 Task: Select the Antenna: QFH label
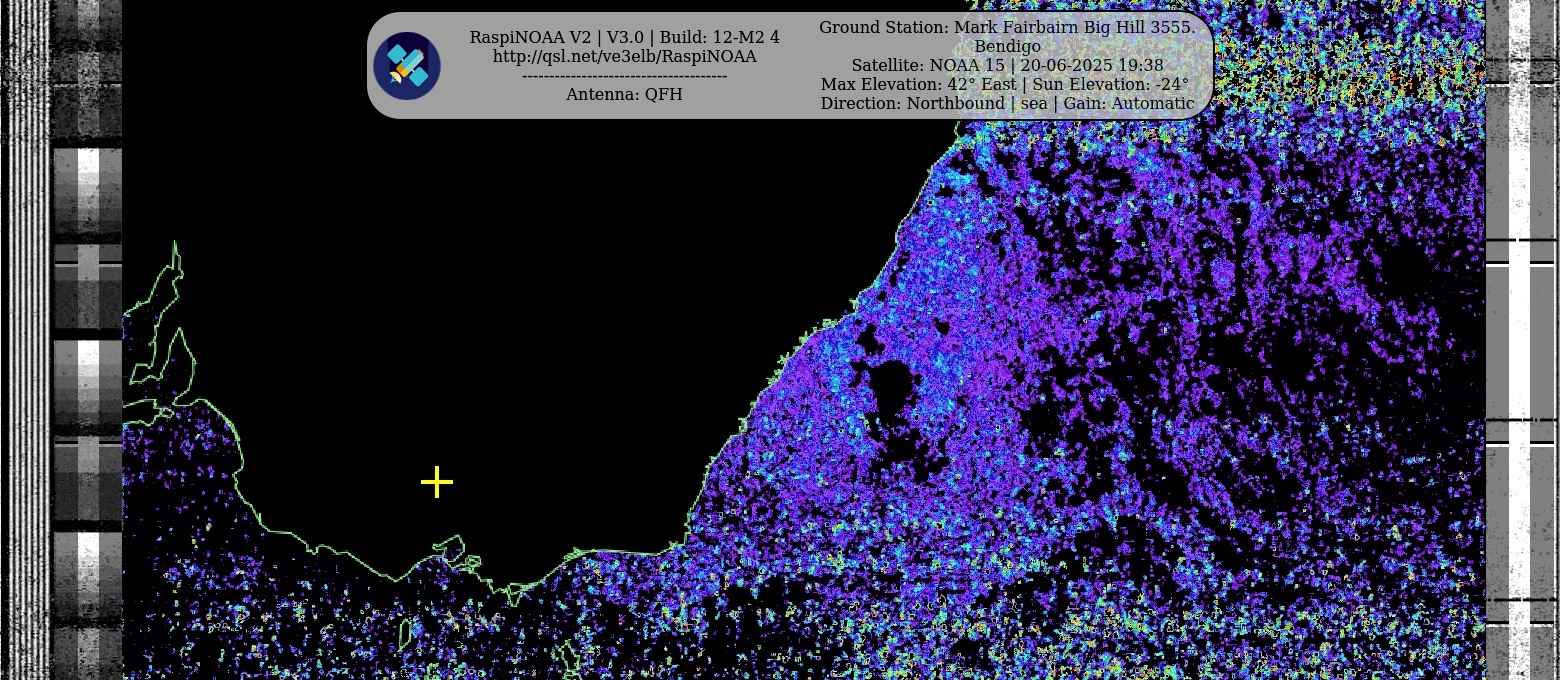click(x=624, y=95)
